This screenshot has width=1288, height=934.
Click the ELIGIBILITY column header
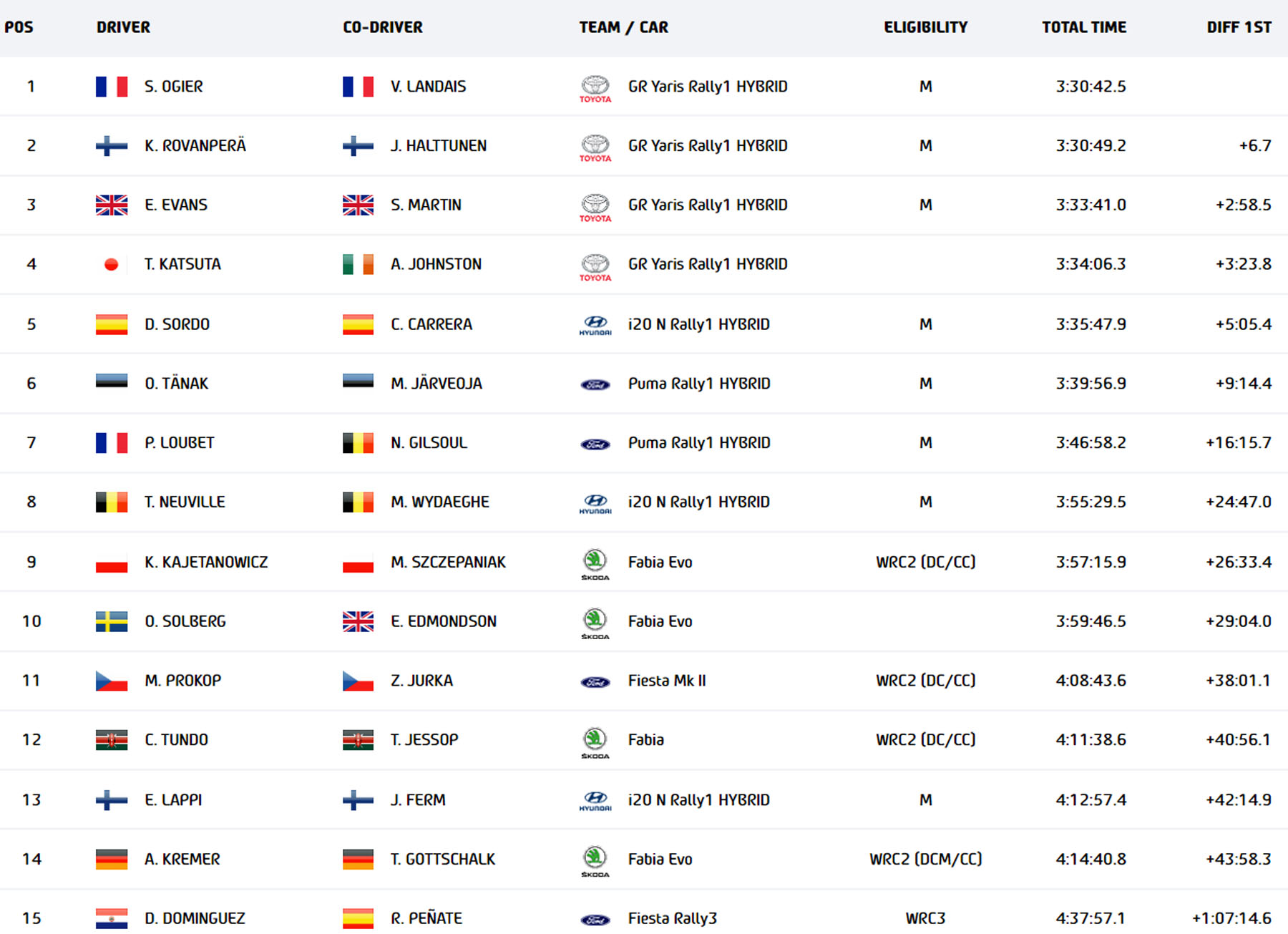pos(925,27)
